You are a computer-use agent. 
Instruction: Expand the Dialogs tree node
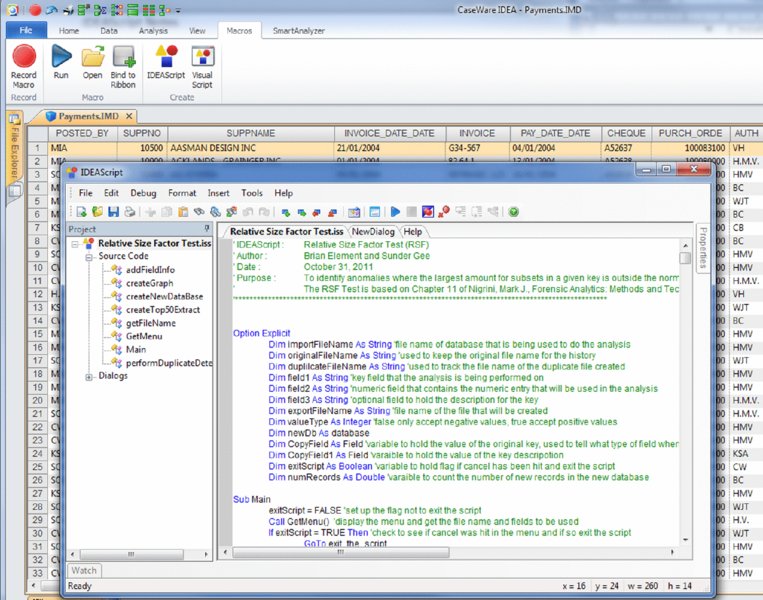pos(89,377)
